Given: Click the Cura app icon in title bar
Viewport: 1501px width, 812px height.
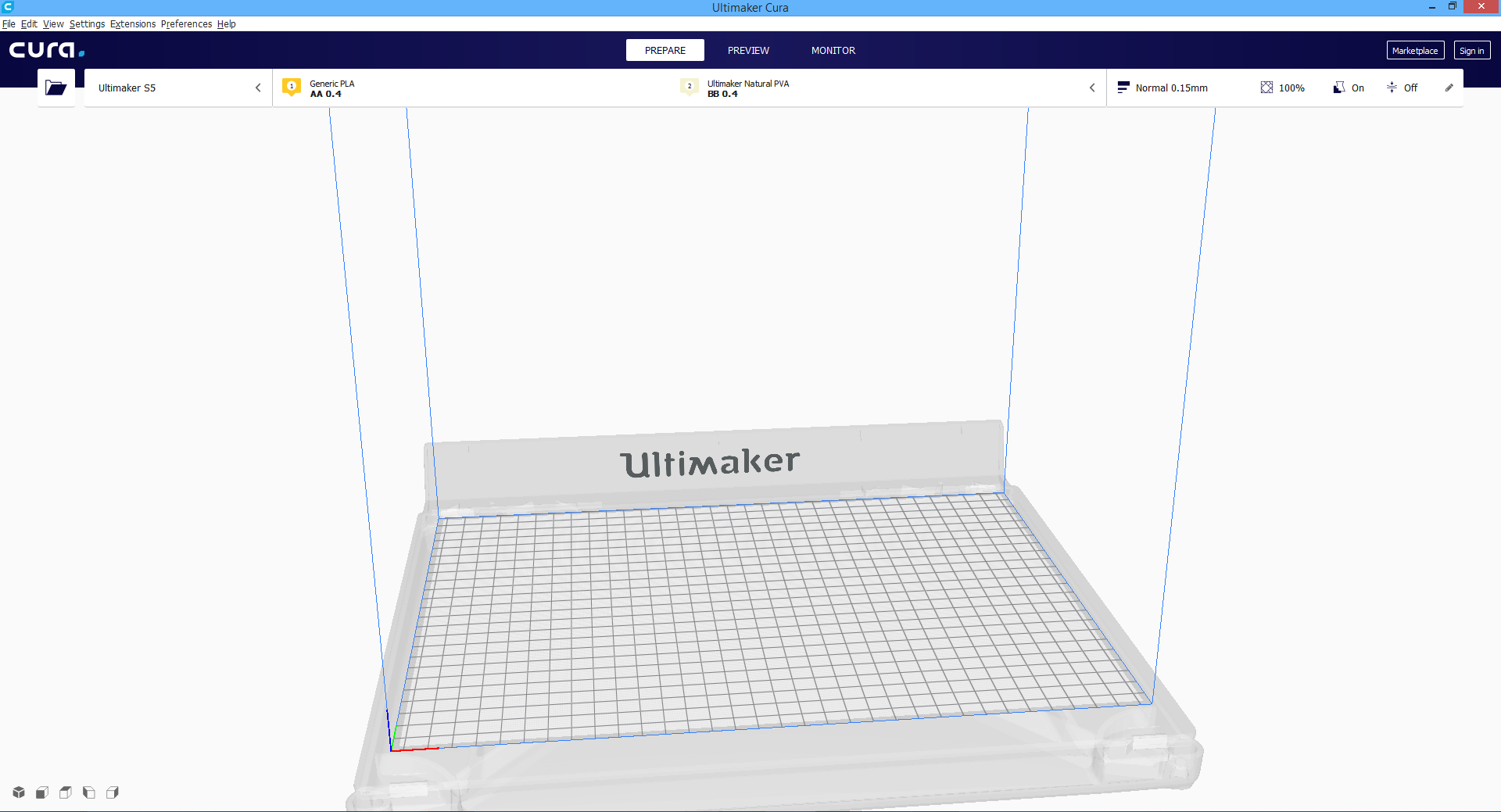Looking at the screenshot, I should coord(8,7).
